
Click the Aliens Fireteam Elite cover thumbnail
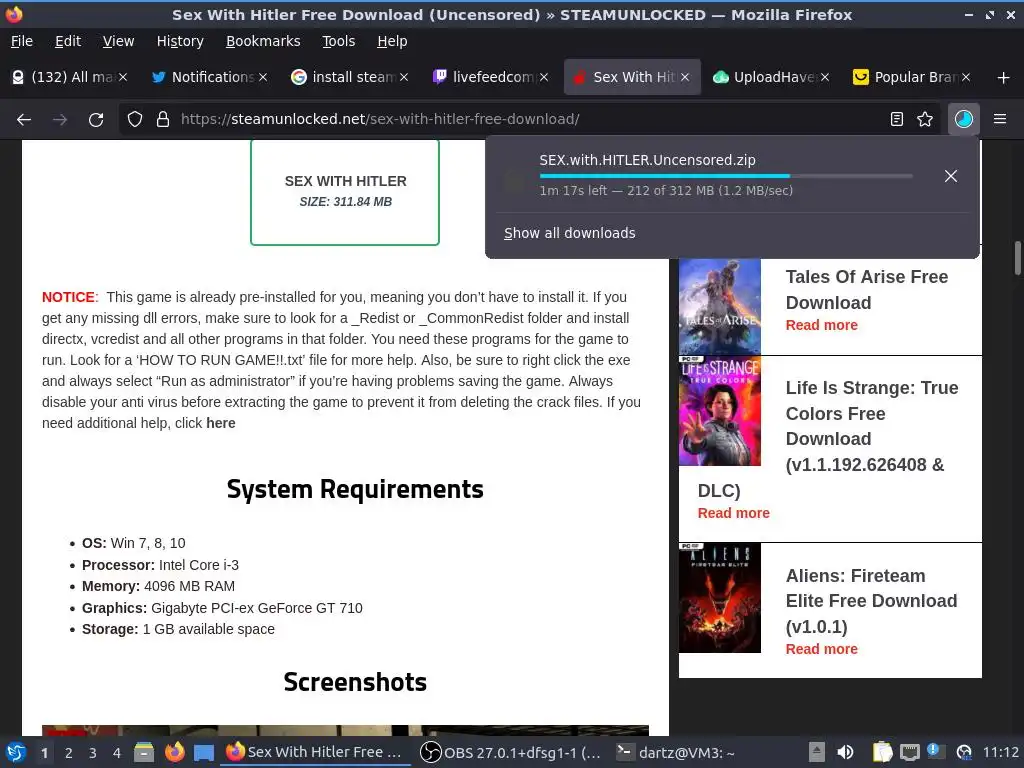click(x=720, y=598)
